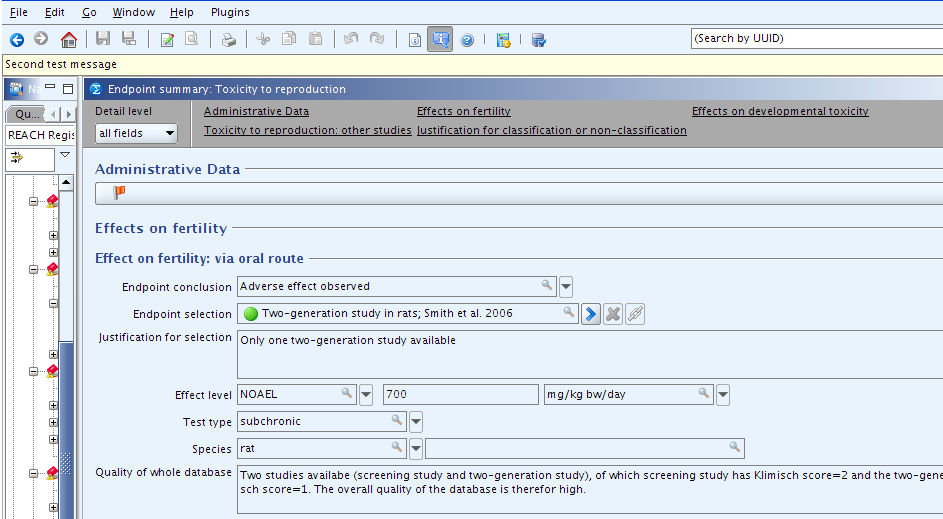The image size is (943, 519).
Task: Click the green circle in Endpoint selection
Action: (x=251, y=314)
